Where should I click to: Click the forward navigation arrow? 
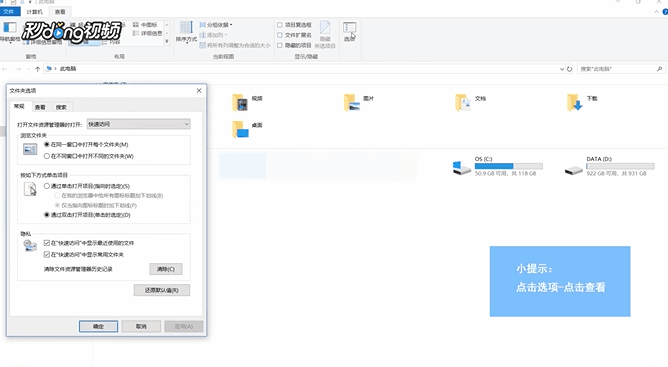(x=18, y=69)
